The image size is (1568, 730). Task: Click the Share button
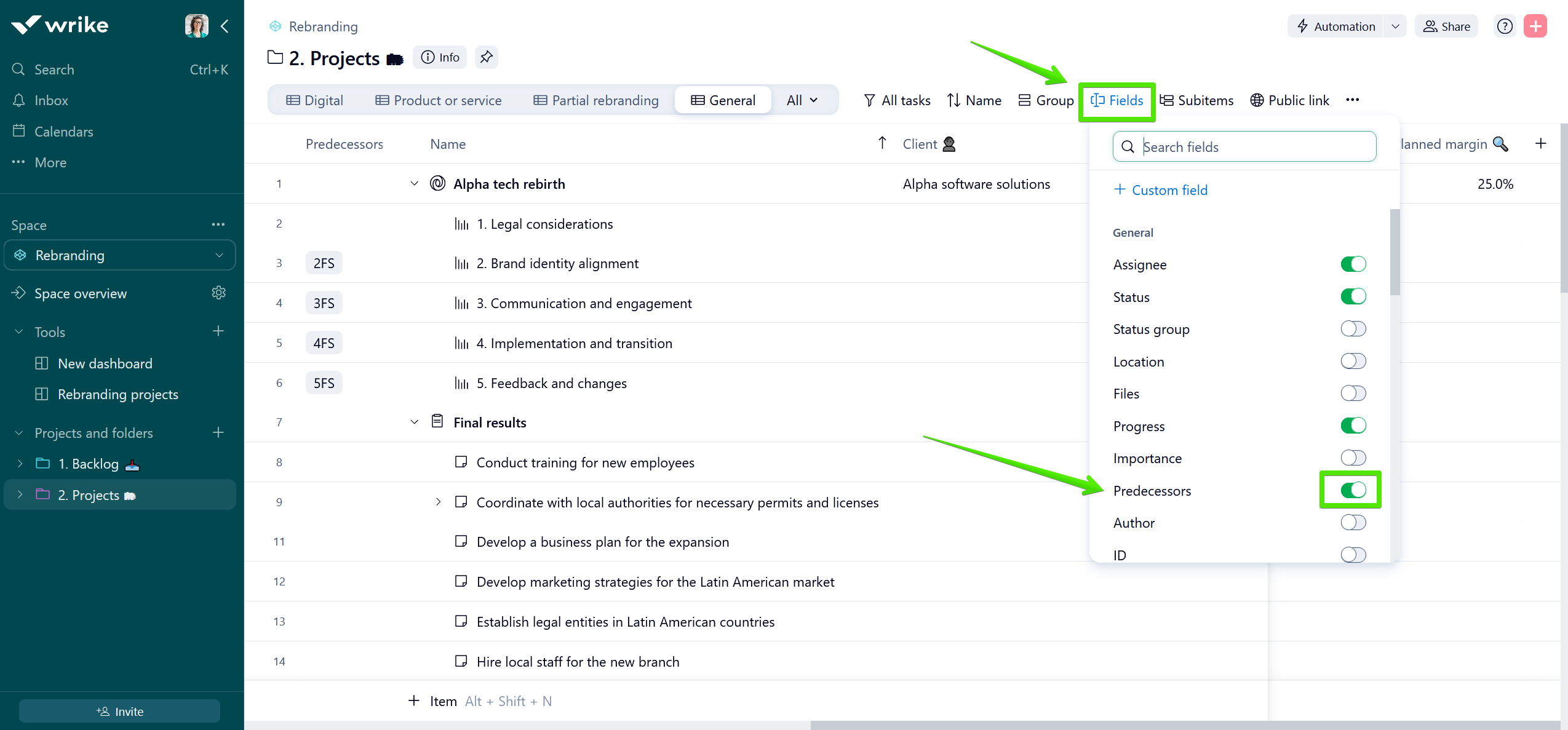click(1446, 26)
